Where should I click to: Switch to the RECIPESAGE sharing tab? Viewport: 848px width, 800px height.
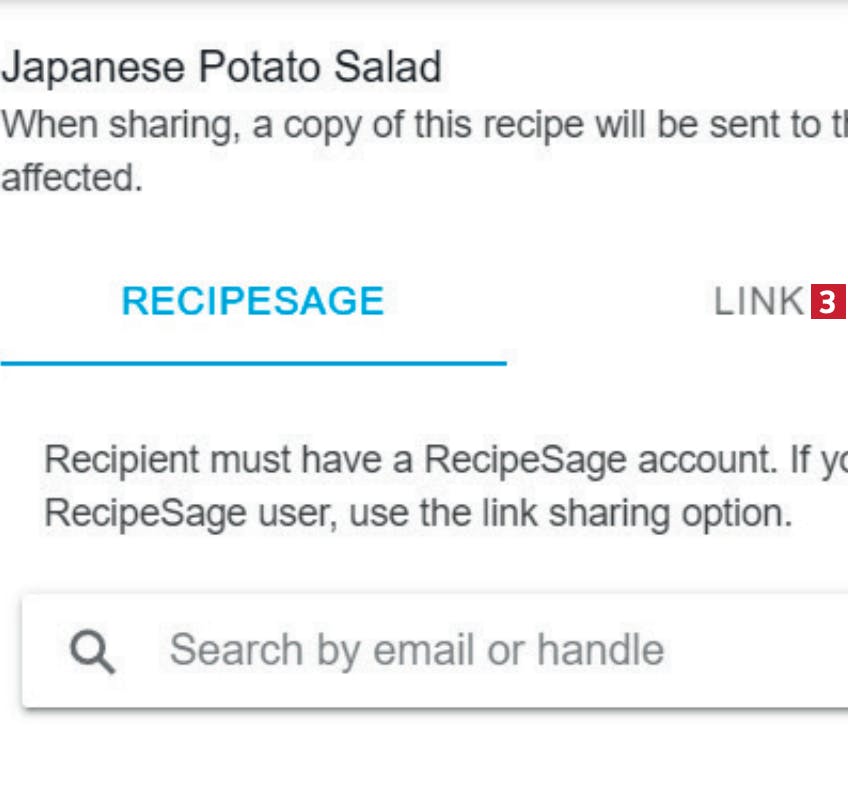(253, 301)
